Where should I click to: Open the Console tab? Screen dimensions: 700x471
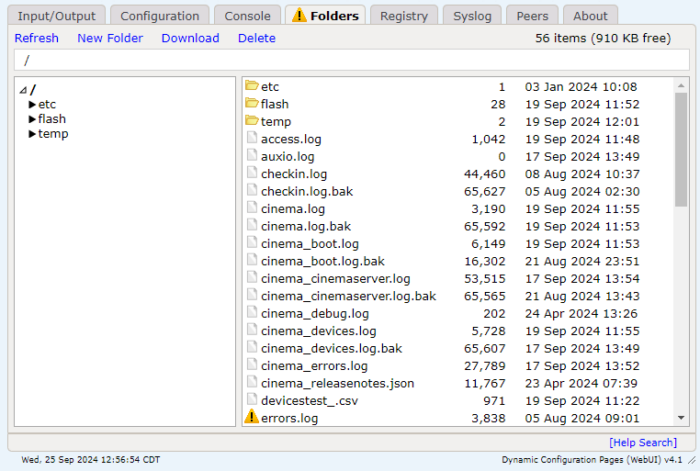[247, 16]
